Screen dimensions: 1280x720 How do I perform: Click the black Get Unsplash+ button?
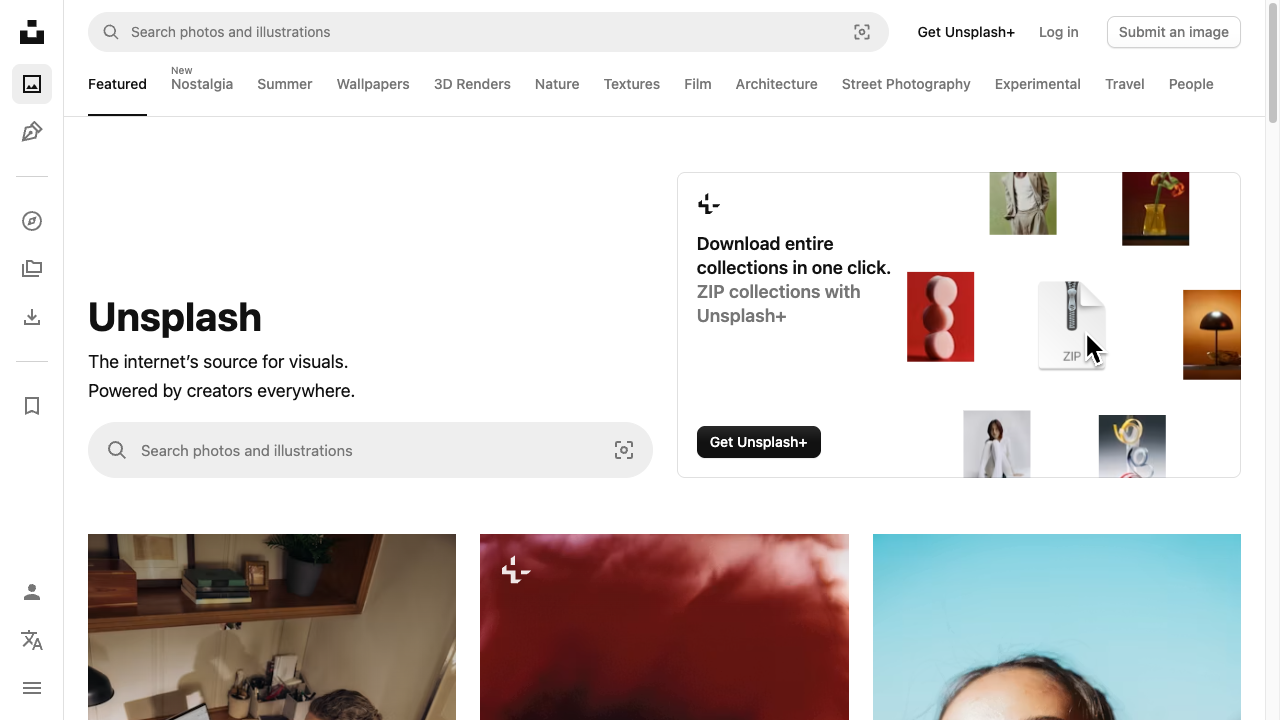pos(759,442)
